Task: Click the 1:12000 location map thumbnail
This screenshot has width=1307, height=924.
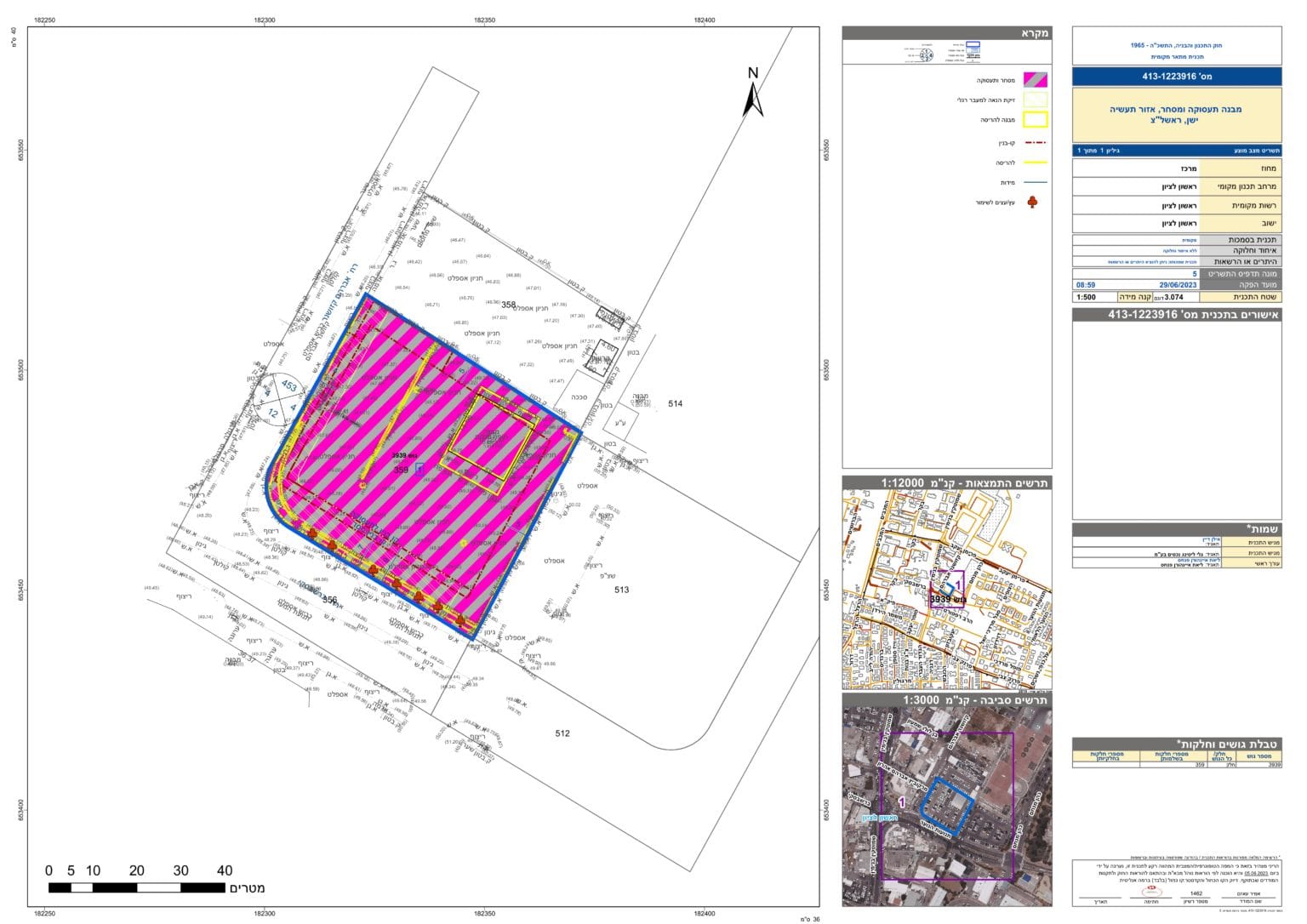Action: (947, 589)
